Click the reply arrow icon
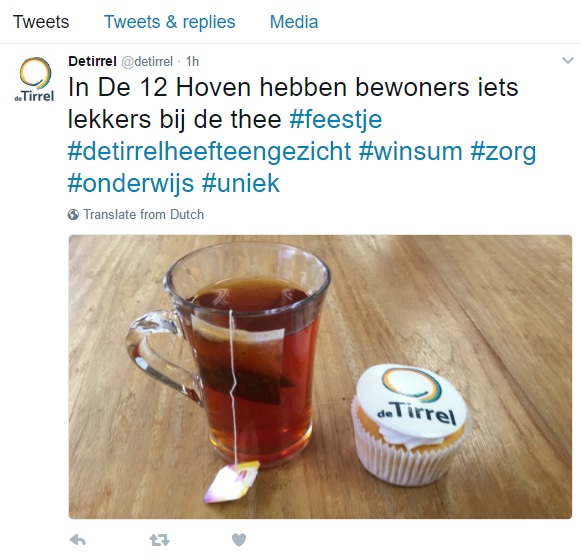Viewport: 581px width, 560px height. 78,540
